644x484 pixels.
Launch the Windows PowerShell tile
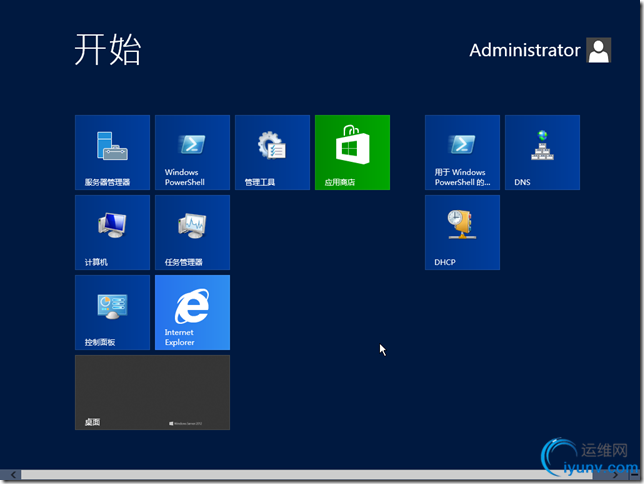pyautogui.click(x=192, y=152)
